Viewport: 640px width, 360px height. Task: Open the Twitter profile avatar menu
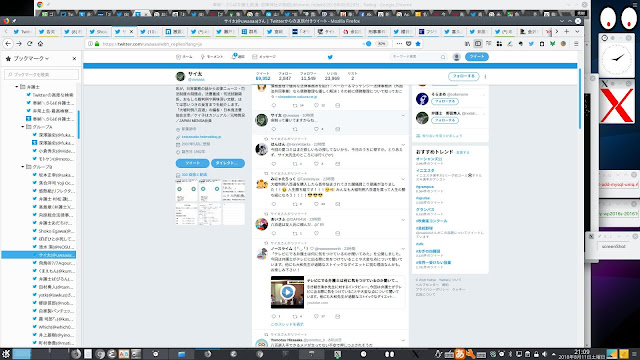point(456,57)
